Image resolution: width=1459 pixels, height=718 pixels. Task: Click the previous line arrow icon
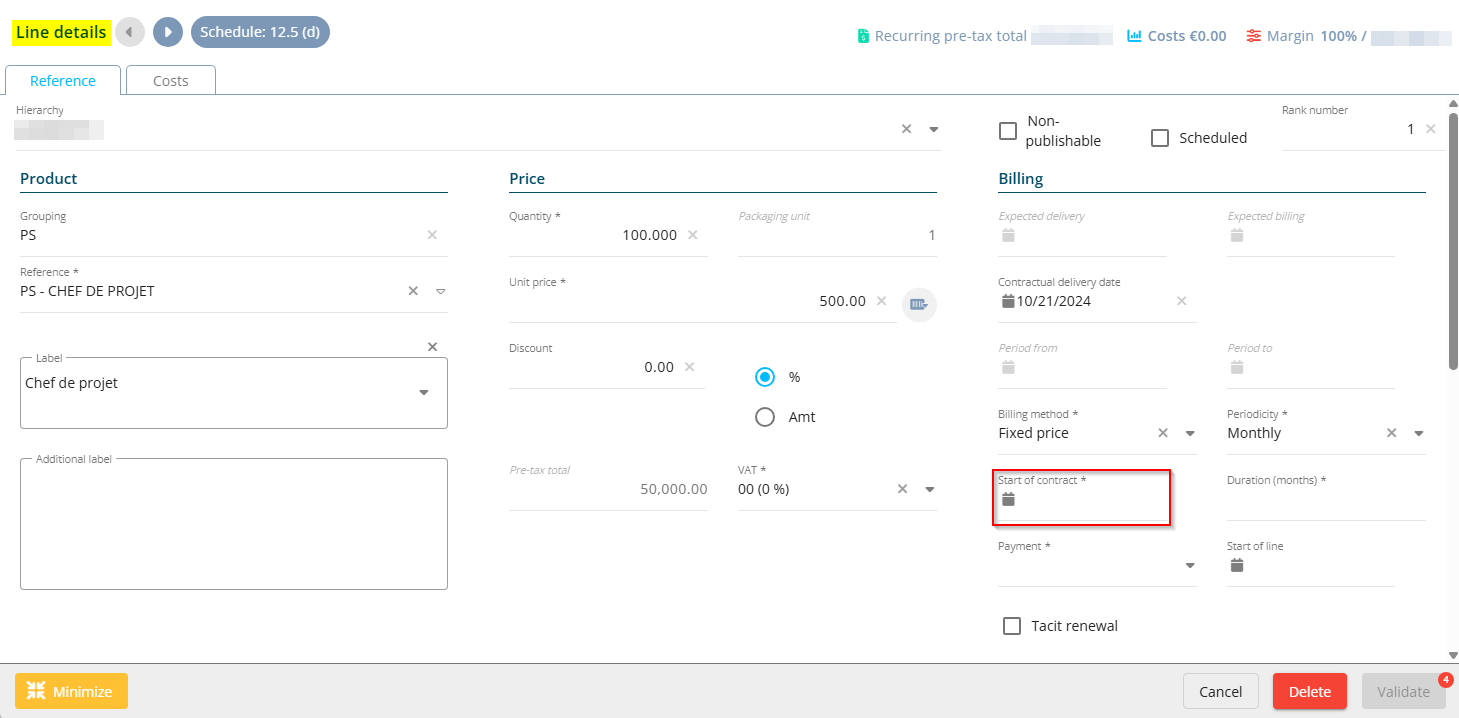pos(130,32)
